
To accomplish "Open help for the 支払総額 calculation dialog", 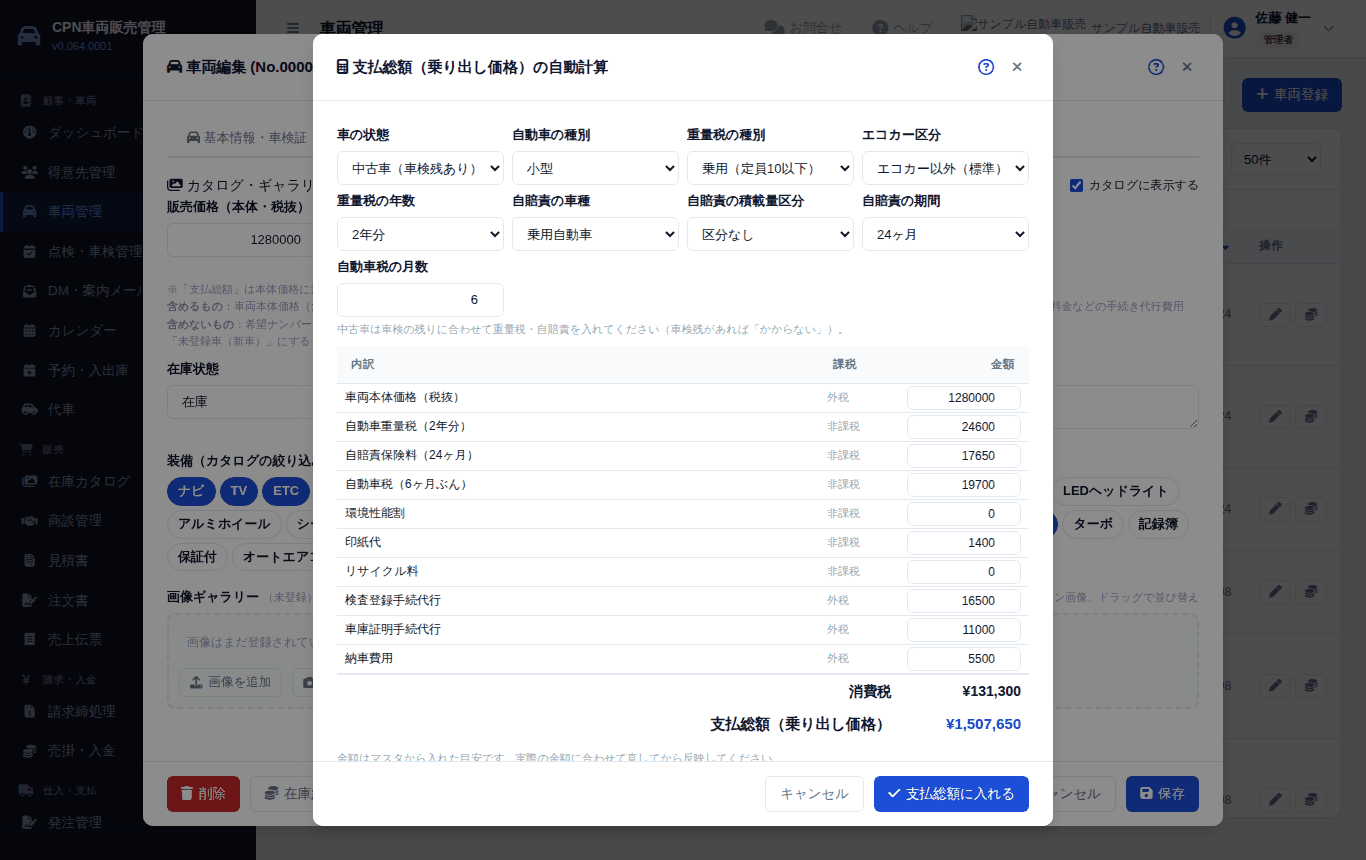I will 986,67.
